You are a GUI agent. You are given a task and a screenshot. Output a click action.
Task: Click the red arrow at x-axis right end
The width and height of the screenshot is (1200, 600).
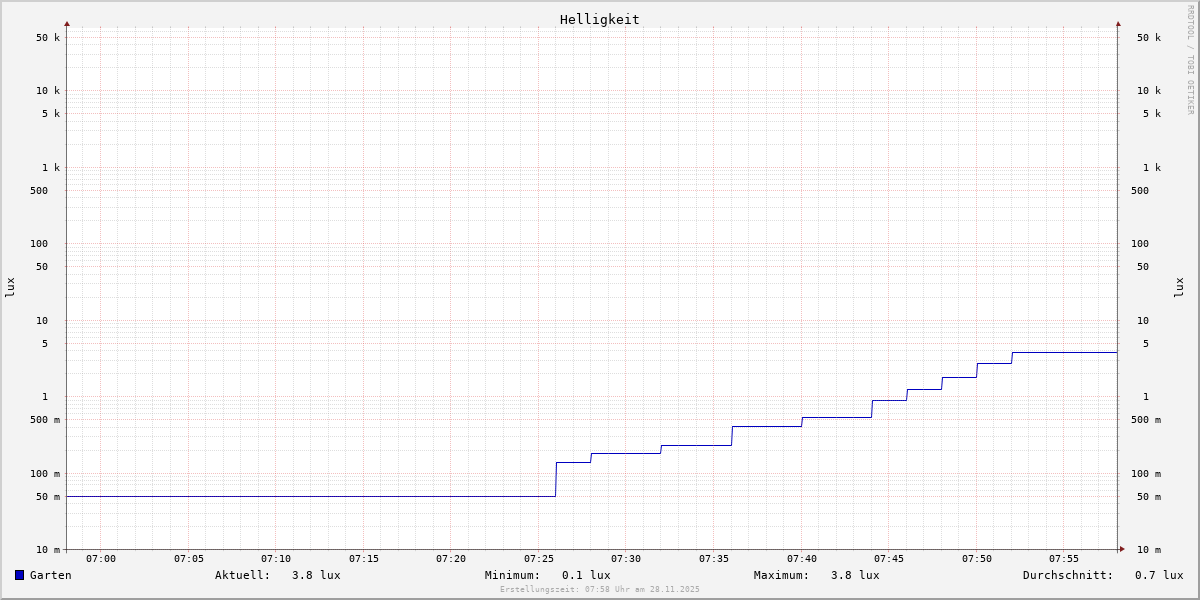coord(1122,549)
